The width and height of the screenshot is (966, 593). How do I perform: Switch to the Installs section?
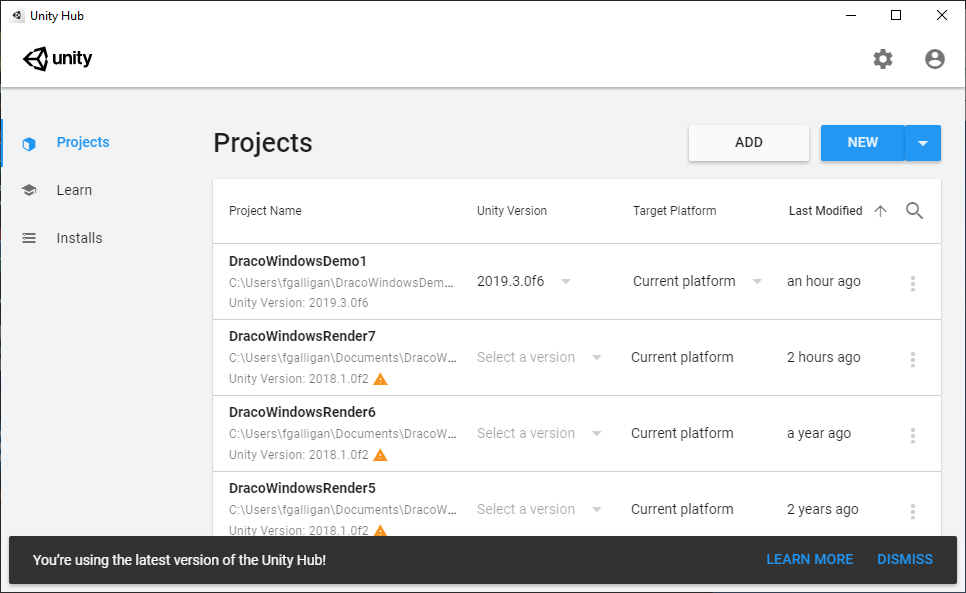(79, 238)
